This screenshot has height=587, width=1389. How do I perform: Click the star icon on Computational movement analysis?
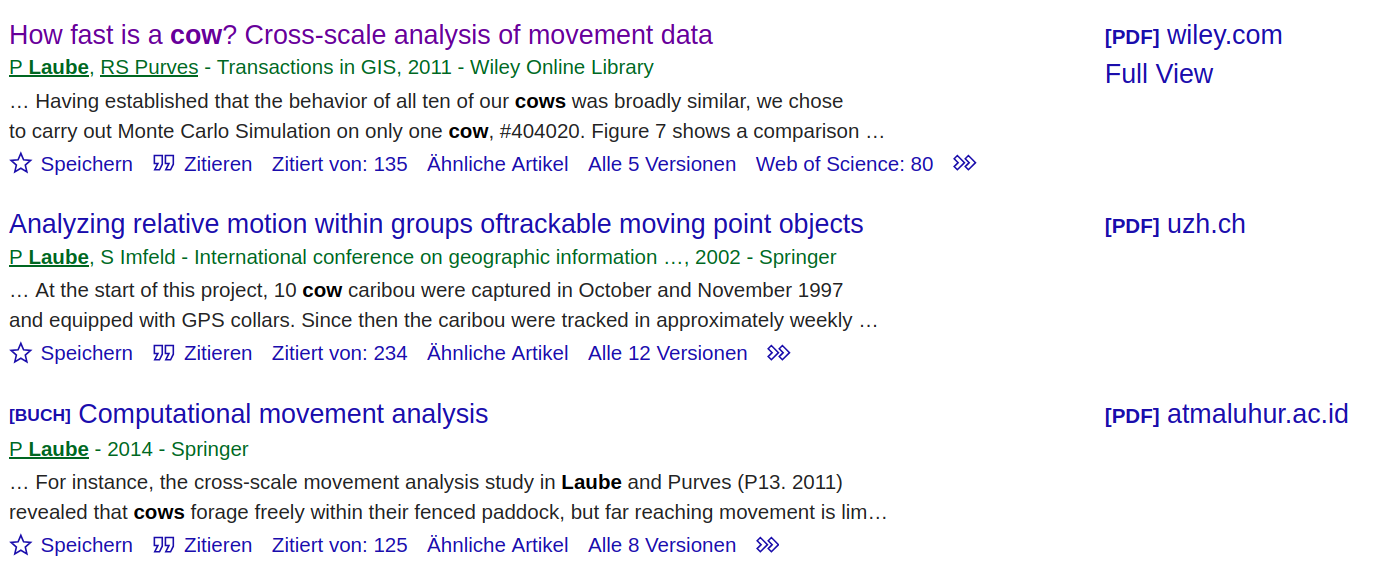[x=21, y=545]
